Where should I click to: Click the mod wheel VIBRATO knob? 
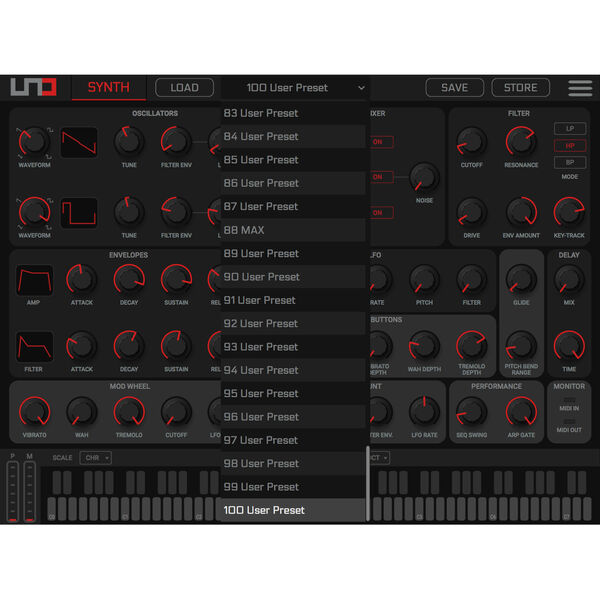pyautogui.click(x=34, y=412)
